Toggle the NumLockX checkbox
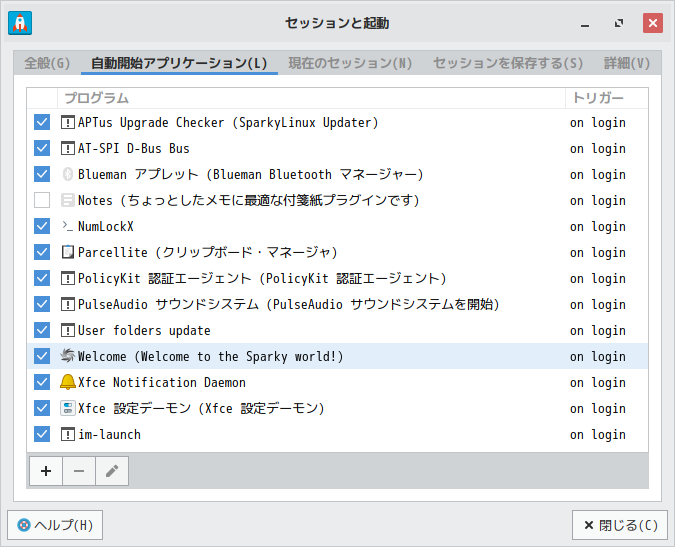This screenshot has width=675, height=547. (42, 226)
